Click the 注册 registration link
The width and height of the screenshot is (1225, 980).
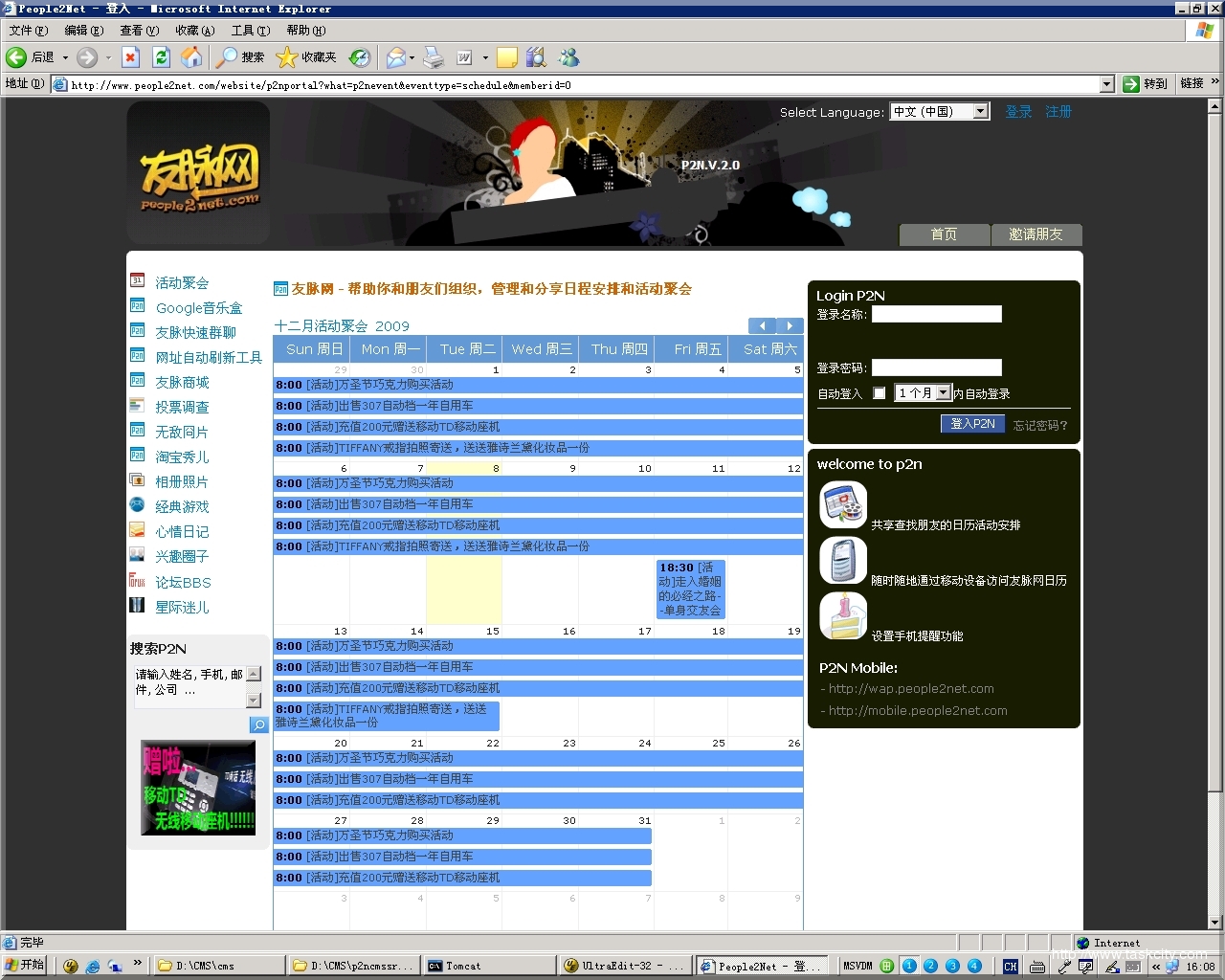[x=1058, y=112]
